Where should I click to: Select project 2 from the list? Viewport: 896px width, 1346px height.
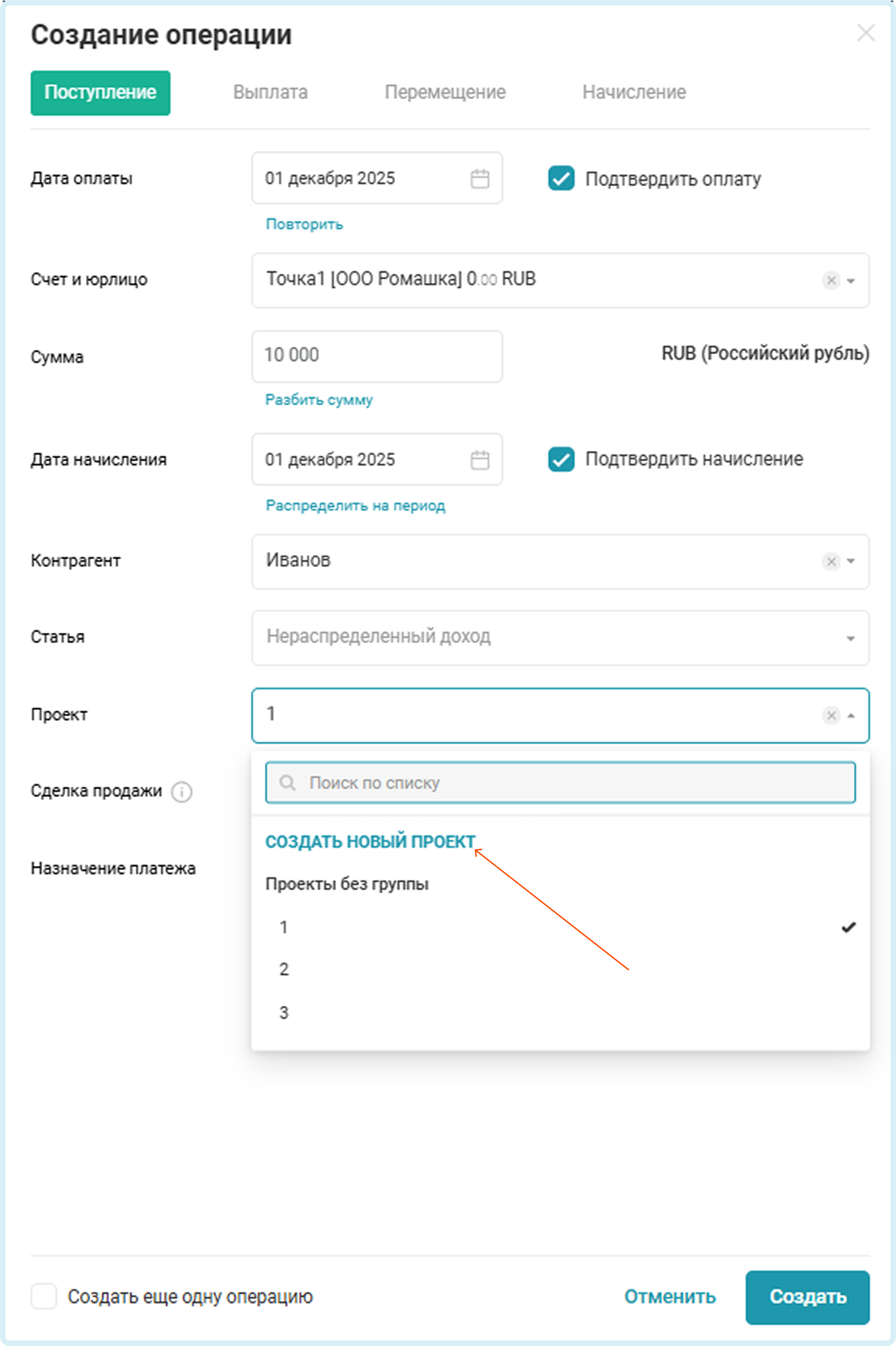(284, 970)
